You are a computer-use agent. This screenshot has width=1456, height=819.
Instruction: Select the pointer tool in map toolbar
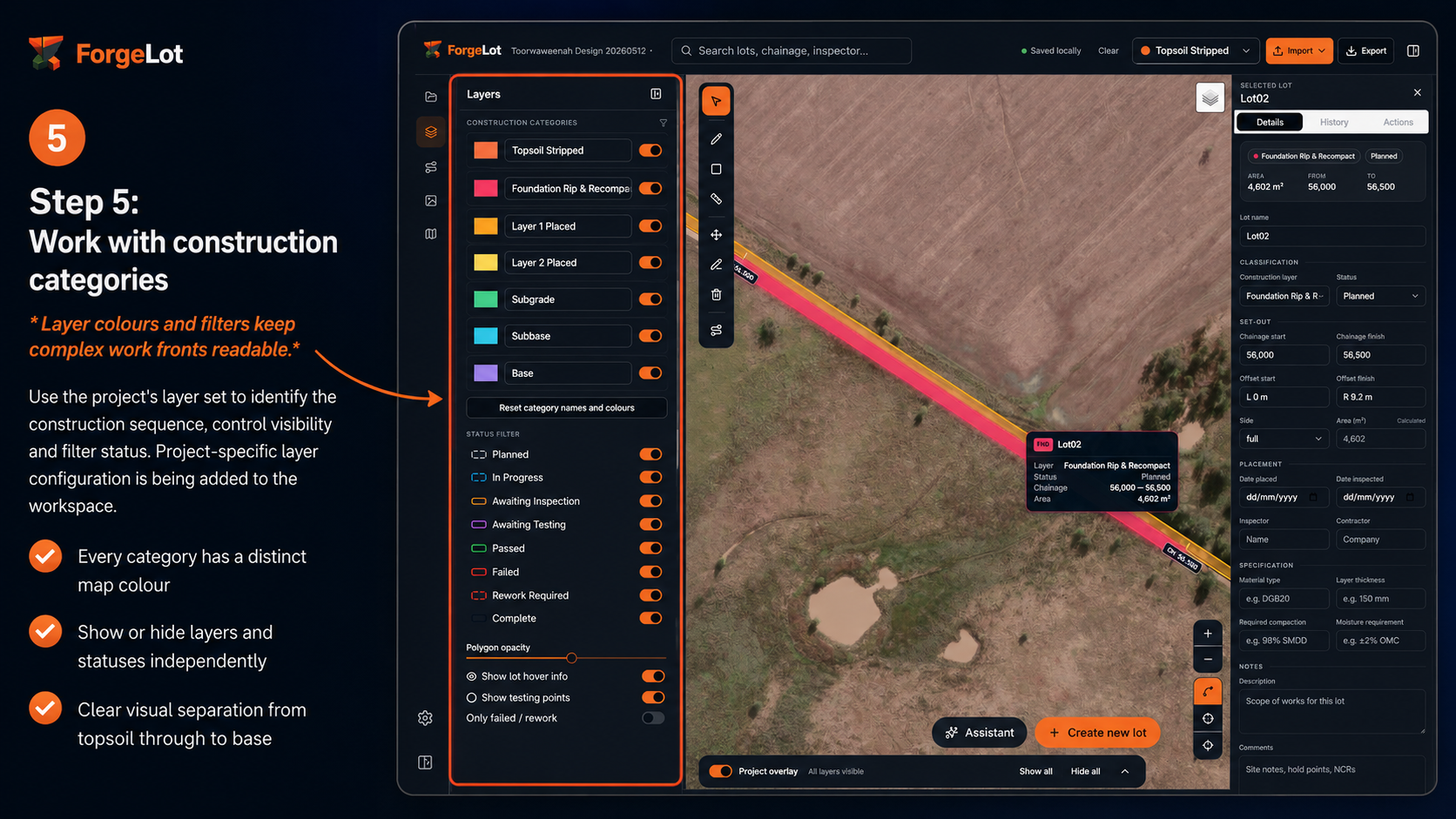(x=716, y=102)
